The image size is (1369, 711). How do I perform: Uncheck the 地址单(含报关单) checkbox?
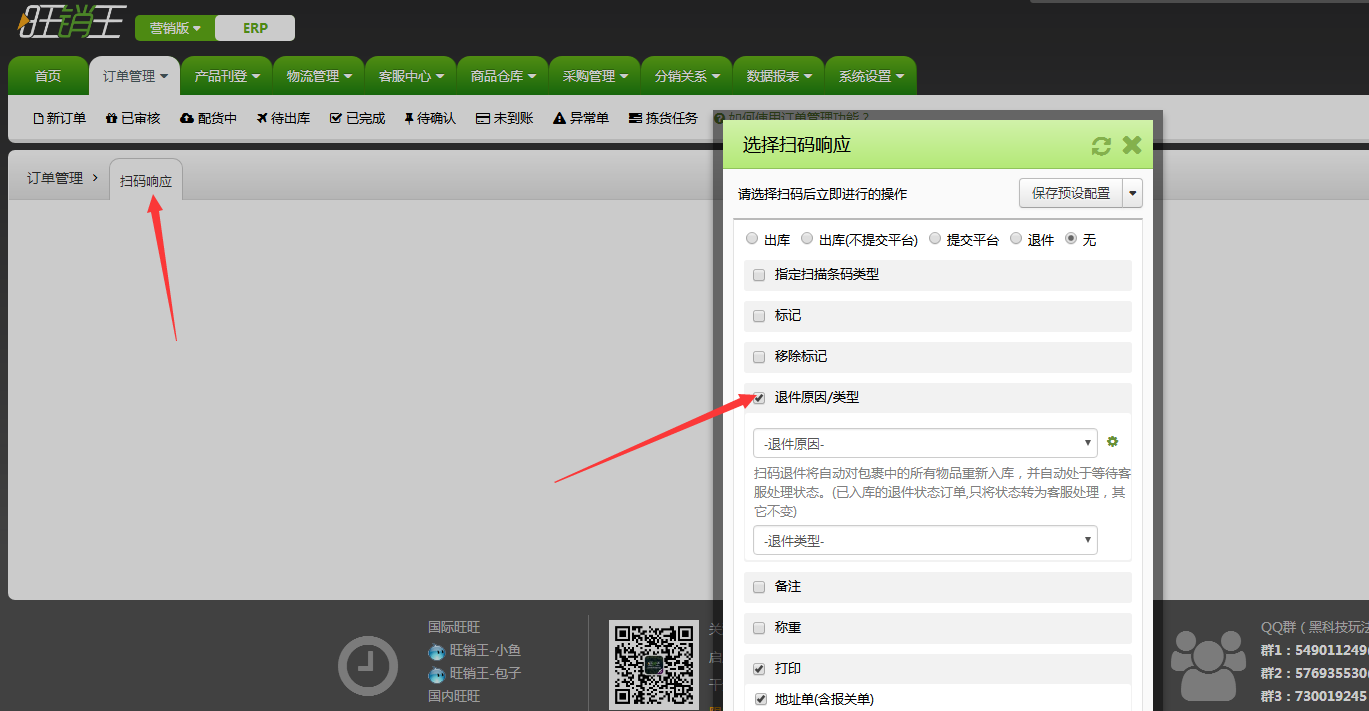coord(760,700)
